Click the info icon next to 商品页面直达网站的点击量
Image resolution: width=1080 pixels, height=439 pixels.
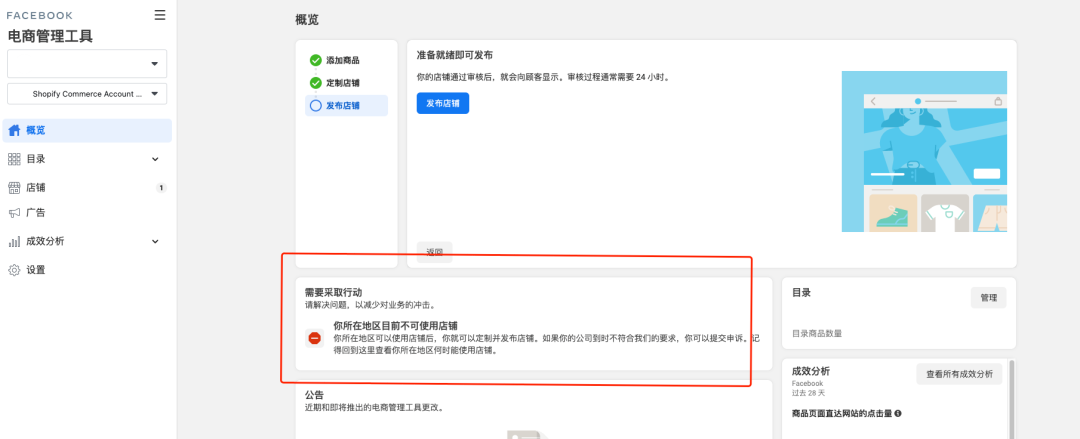pyautogui.click(x=897, y=414)
